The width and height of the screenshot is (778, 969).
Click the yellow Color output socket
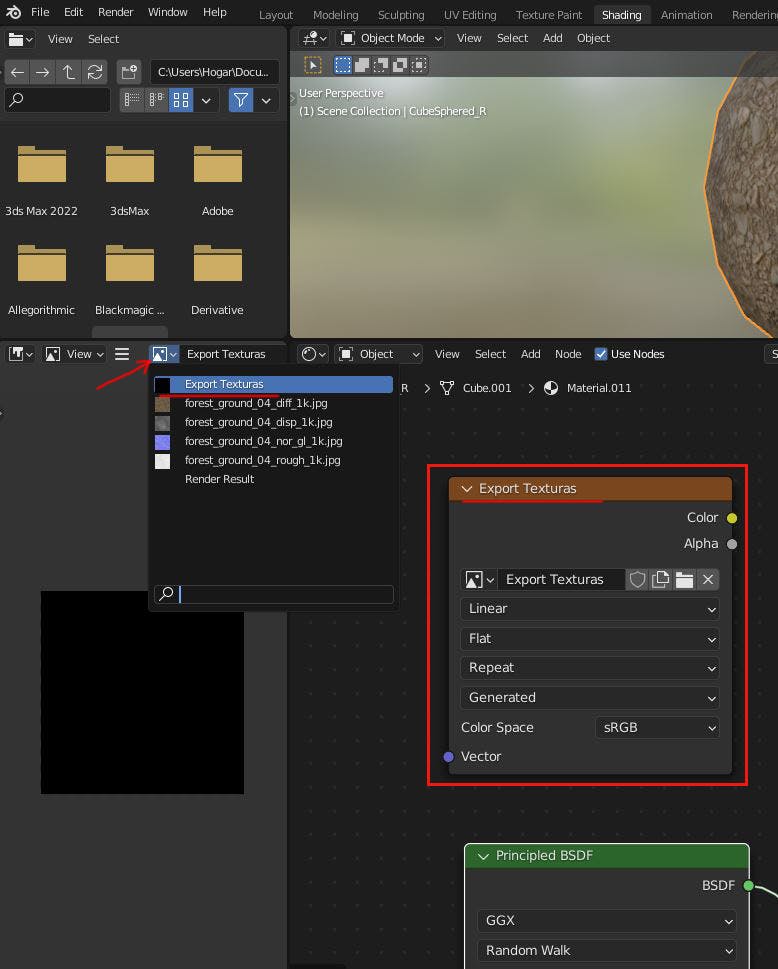click(732, 518)
